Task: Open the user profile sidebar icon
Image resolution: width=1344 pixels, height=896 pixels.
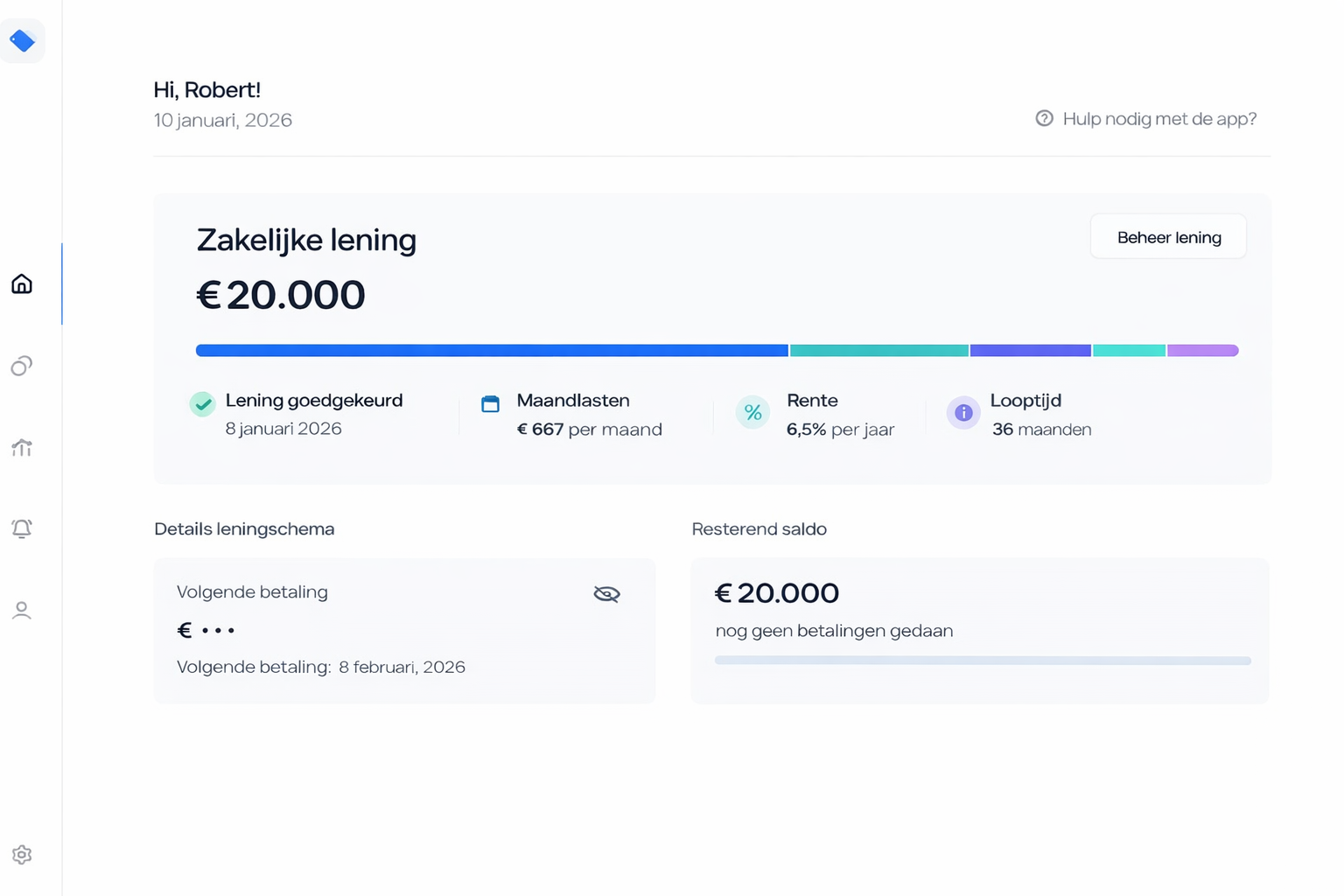Action: (x=22, y=610)
